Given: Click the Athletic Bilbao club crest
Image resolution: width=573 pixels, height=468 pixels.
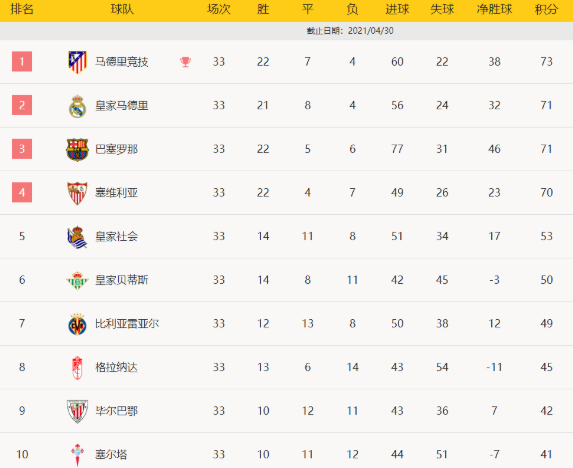Looking at the screenshot, I should tap(77, 411).
